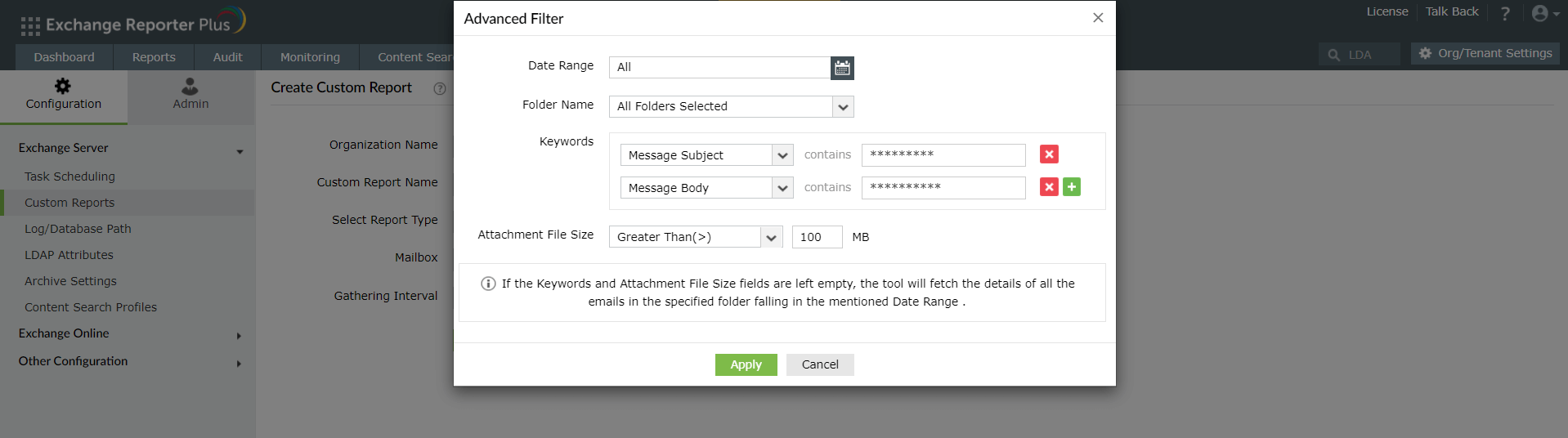This screenshot has width=1568, height=438.
Task: Open the Message Subject keyword dropdown
Action: pyautogui.click(x=782, y=155)
